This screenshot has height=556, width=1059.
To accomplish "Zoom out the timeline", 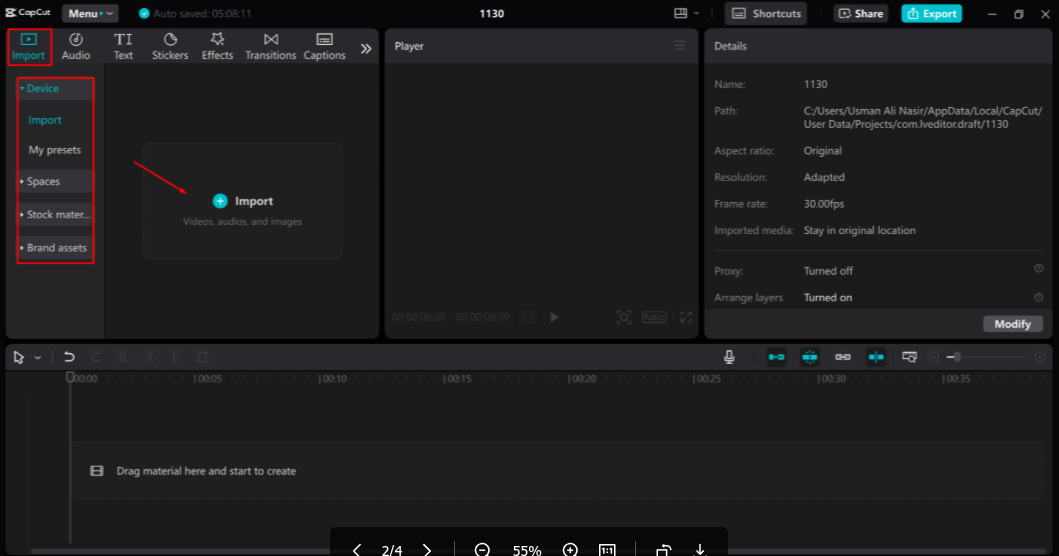I will point(933,357).
